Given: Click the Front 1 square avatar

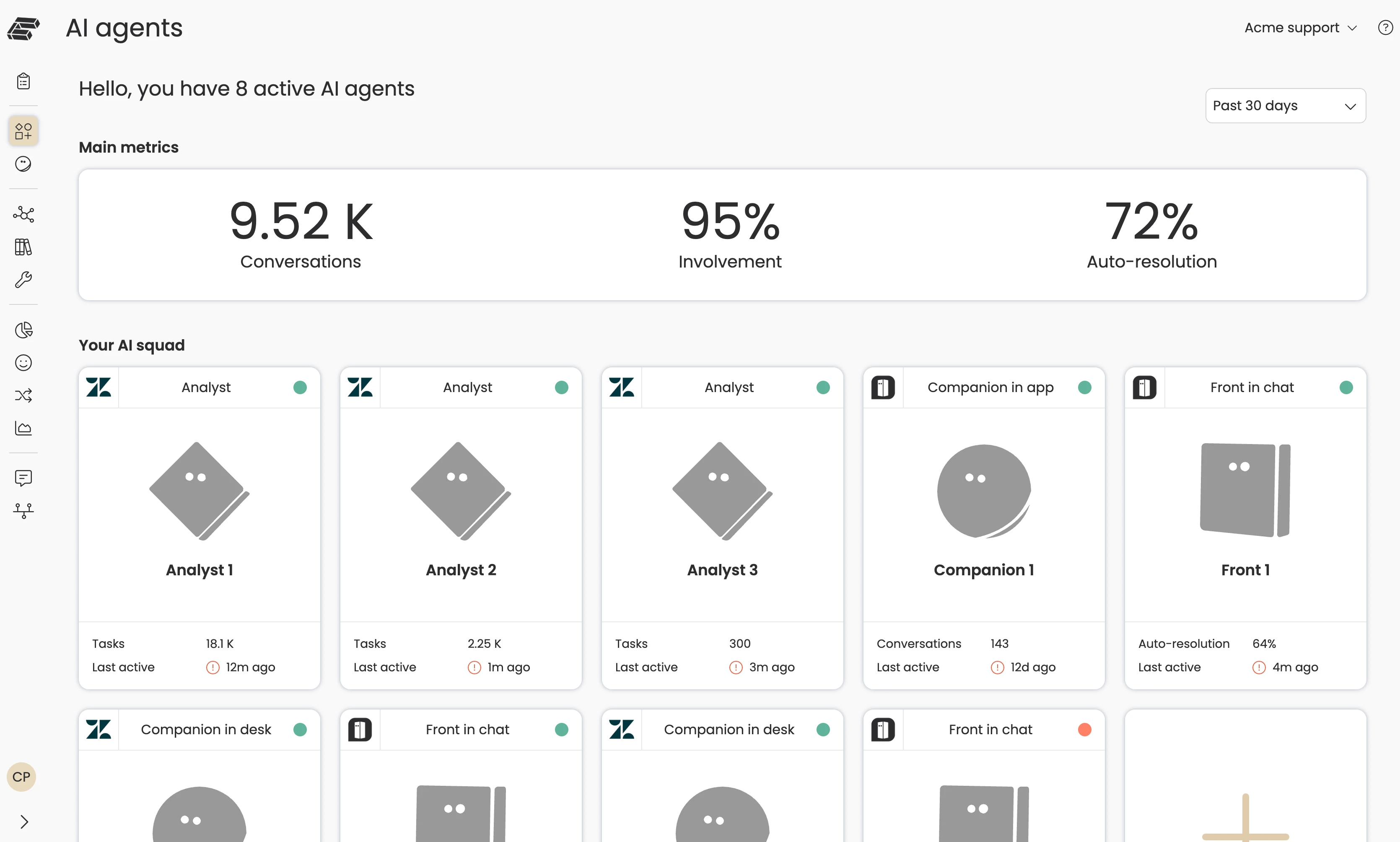Looking at the screenshot, I should [1245, 490].
